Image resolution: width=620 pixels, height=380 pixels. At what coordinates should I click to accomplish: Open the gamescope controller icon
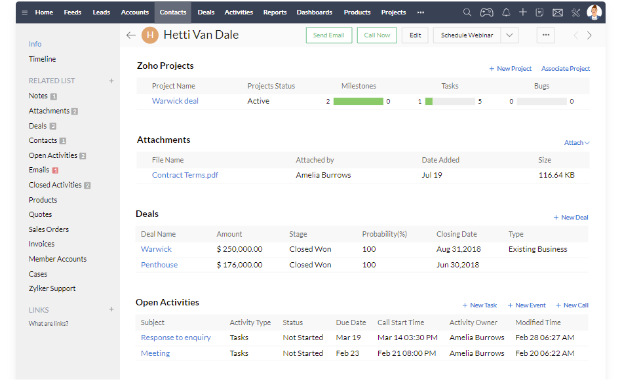click(486, 13)
